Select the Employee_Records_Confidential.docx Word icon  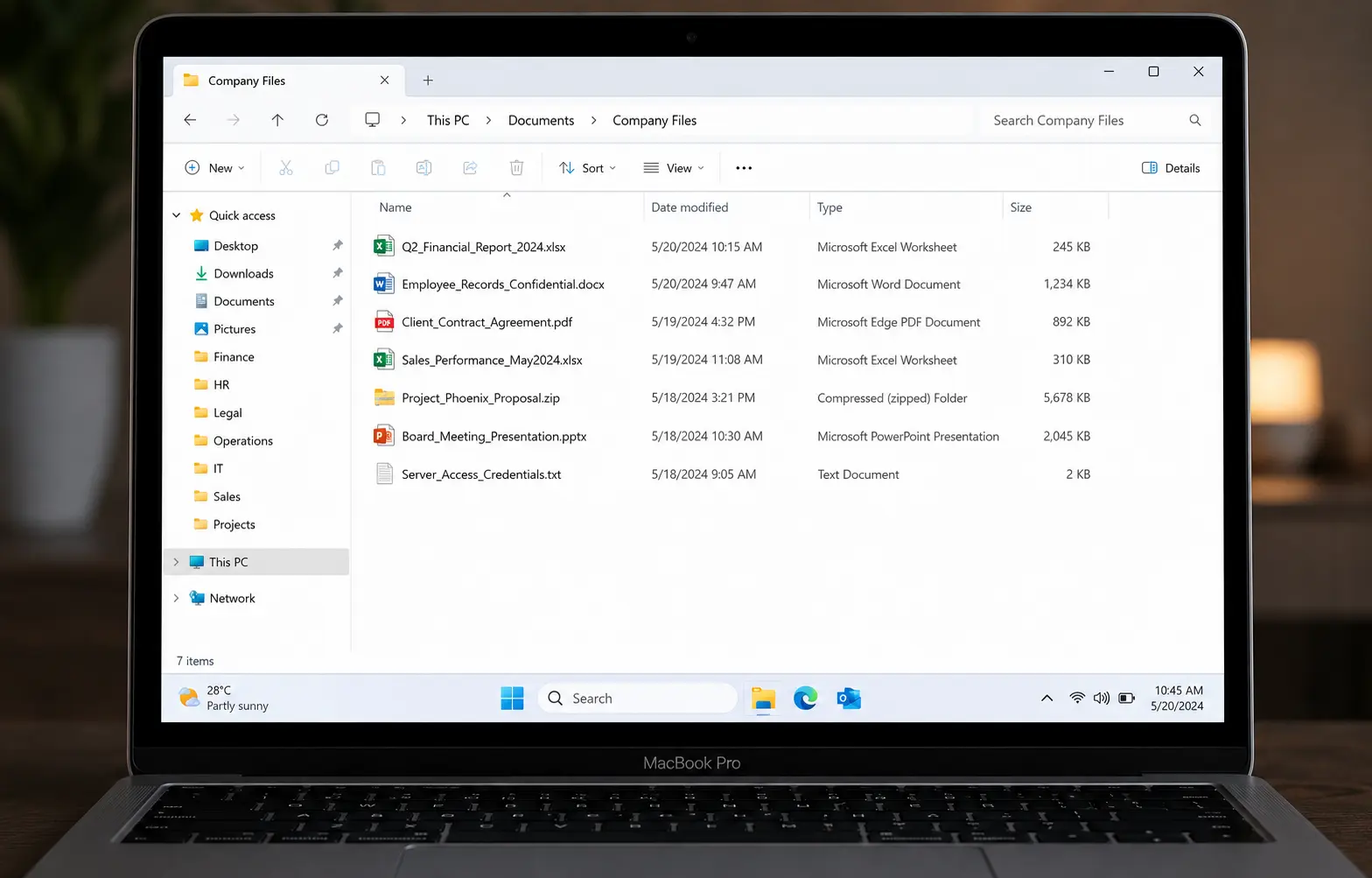383,284
